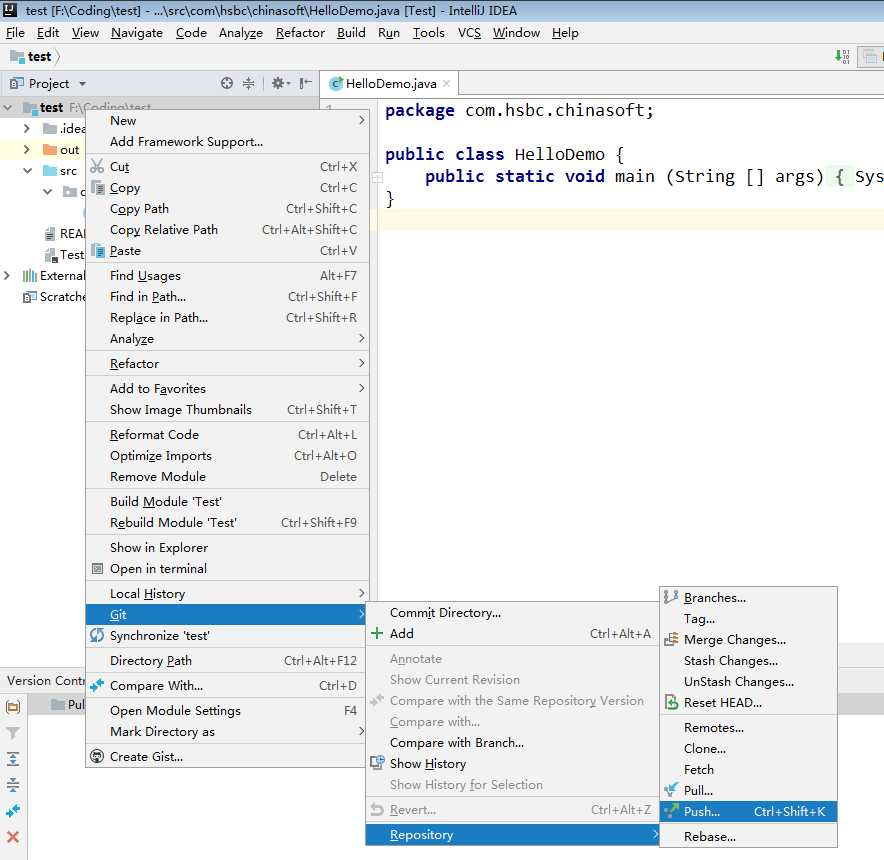Select Tag option in Repository submenu
Viewport: 884px width, 860px height.
point(748,619)
